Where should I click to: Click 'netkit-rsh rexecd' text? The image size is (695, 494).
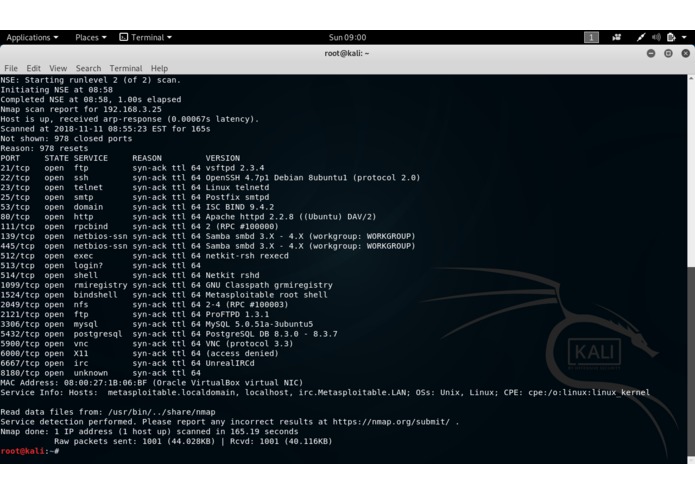click(247, 256)
